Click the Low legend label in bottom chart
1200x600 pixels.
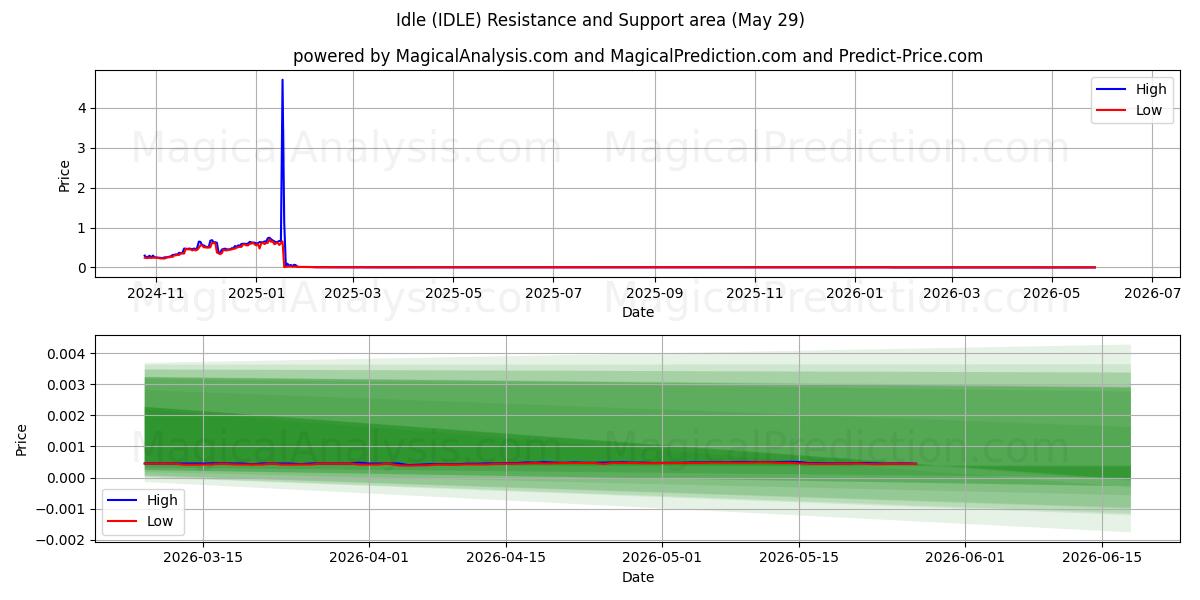[160, 521]
